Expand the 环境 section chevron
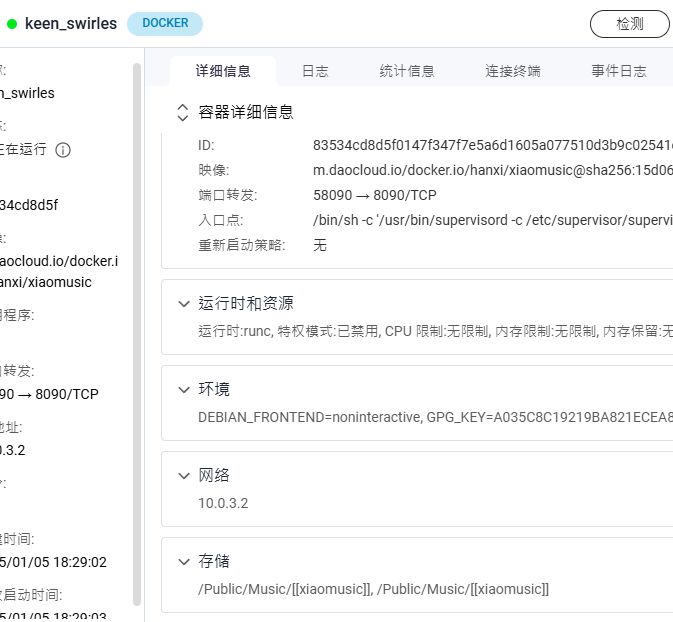The height and width of the screenshot is (622, 673). point(183,389)
